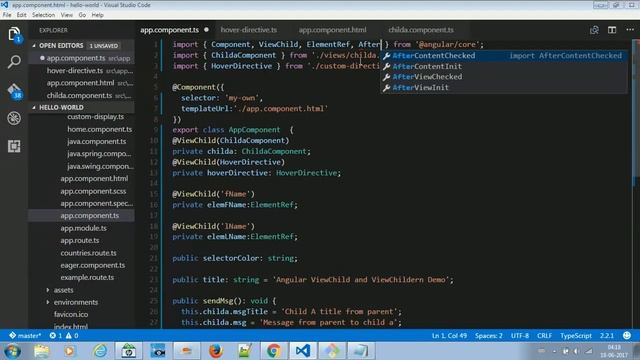Open the View menu
Image resolution: width=640 pixels, height=360 pixels.
point(67,15)
